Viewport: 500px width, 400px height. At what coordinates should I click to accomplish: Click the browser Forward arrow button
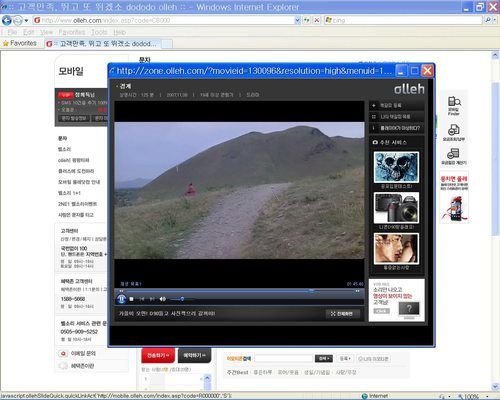(18, 20)
